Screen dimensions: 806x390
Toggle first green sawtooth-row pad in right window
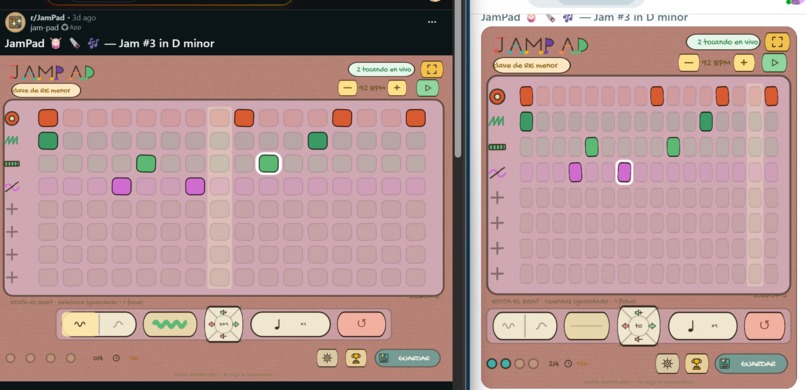pyautogui.click(x=526, y=121)
